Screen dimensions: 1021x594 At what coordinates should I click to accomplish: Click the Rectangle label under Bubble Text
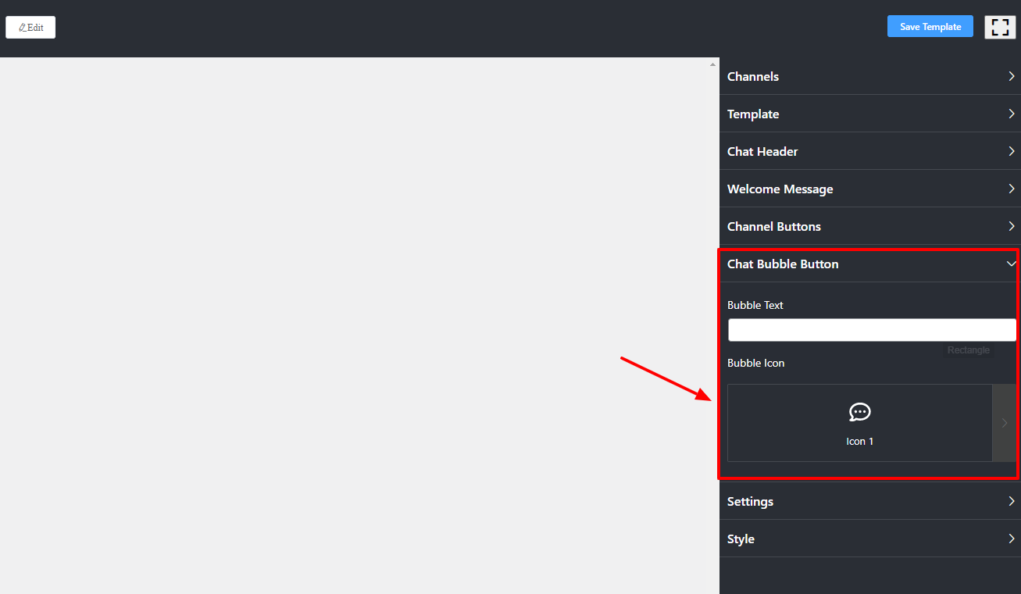pos(967,350)
